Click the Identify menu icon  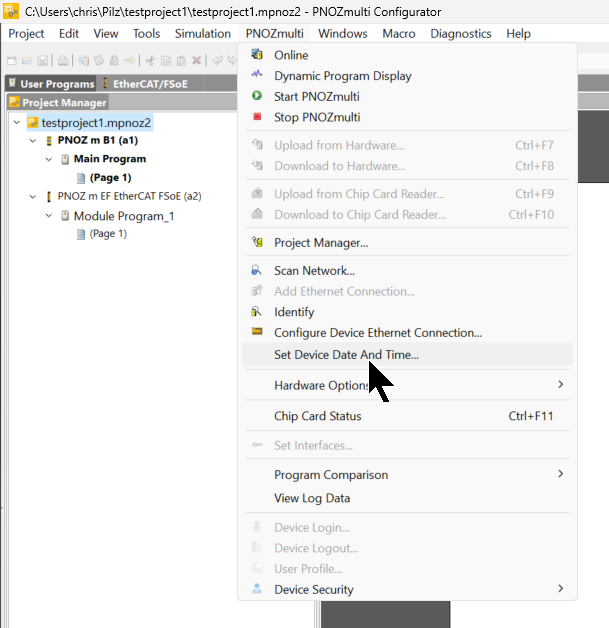point(256,311)
